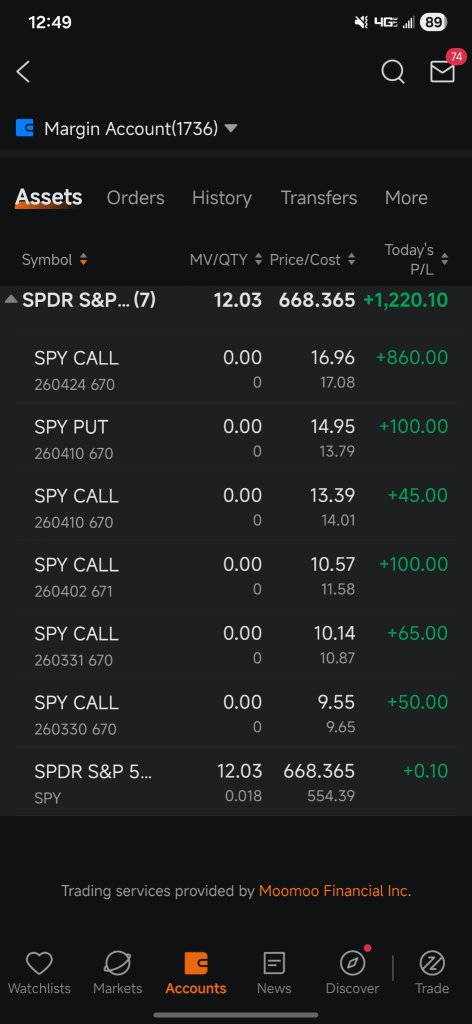Open the Markets planet icon
The image size is (472, 1024).
118,962
